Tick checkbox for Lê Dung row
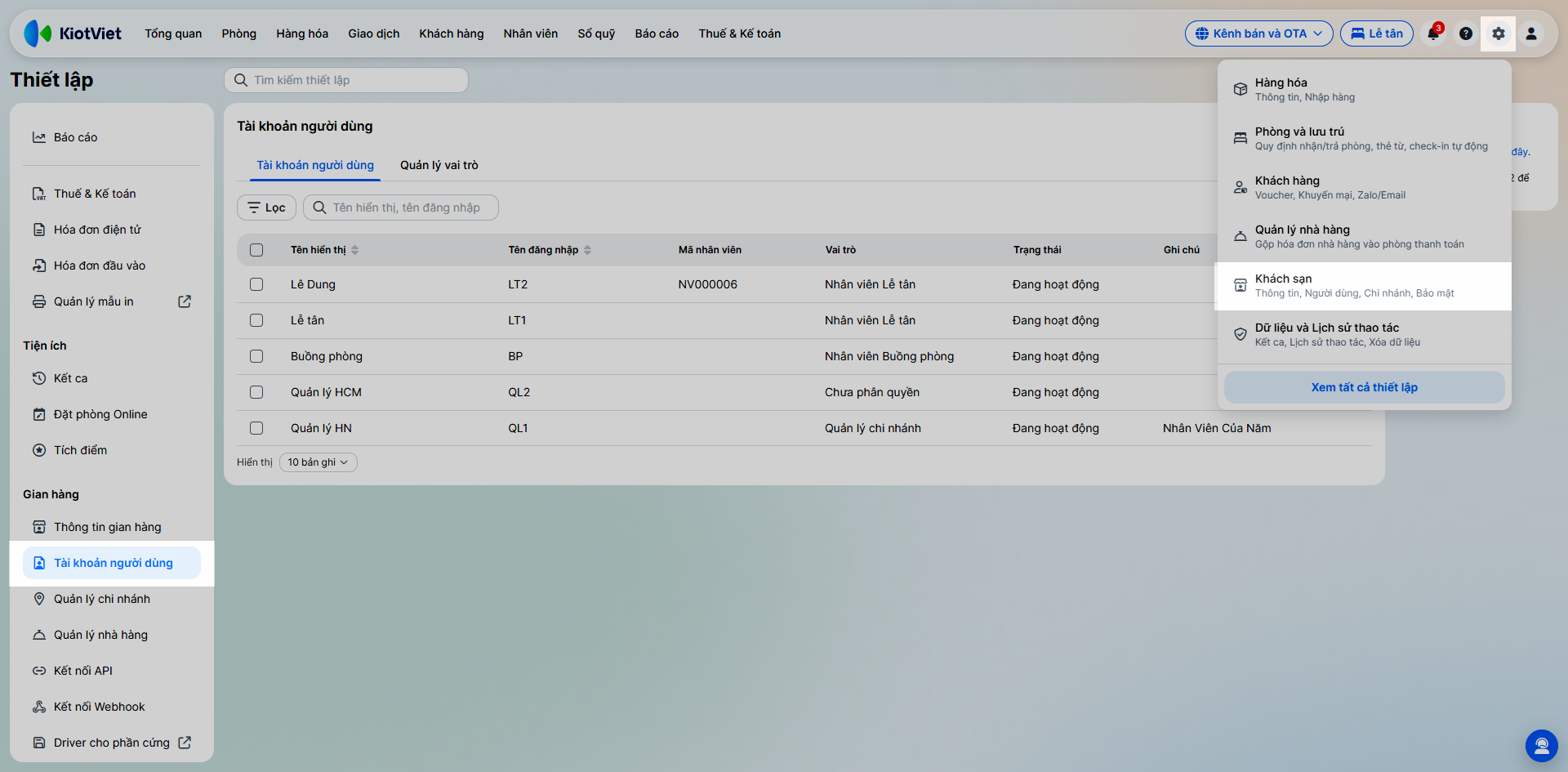 coord(256,284)
